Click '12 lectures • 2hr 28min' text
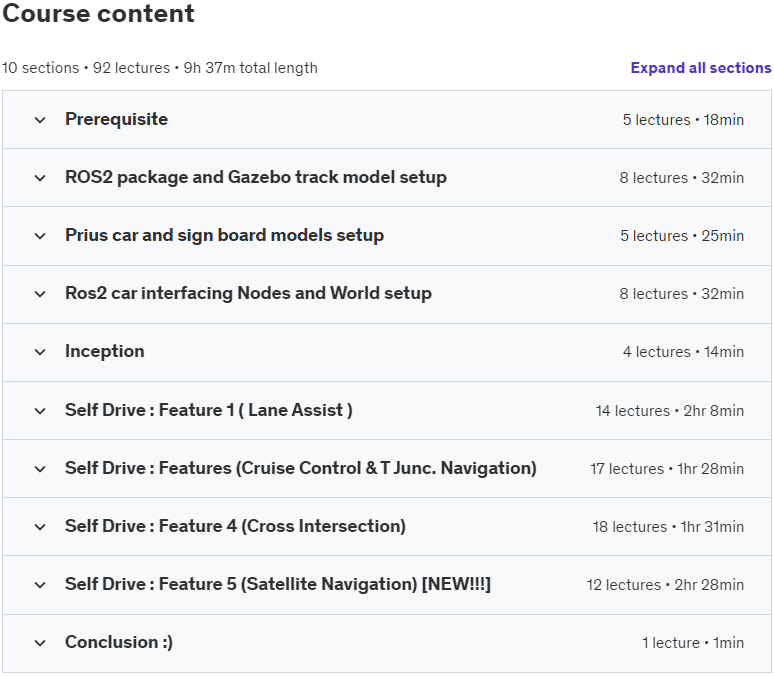 coord(665,585)
